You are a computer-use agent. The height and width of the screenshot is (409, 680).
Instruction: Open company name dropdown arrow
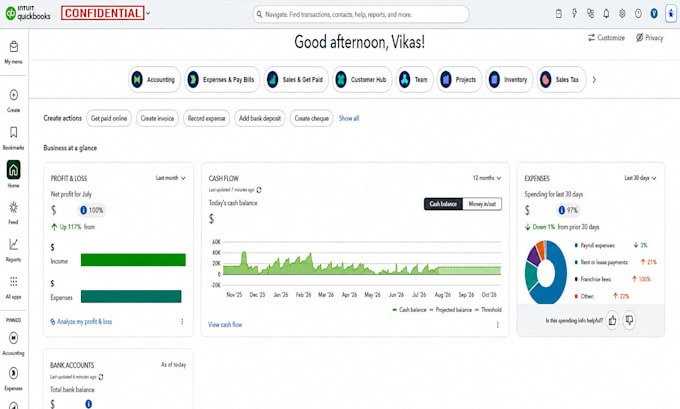tap(148, 13)
